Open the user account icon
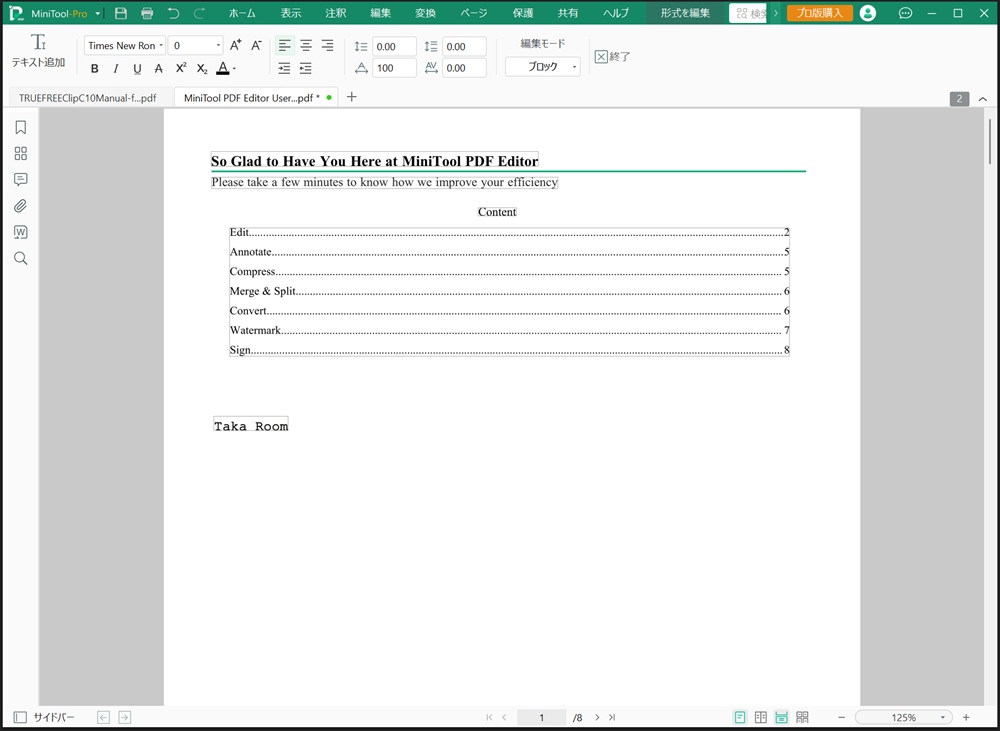Image resolution: width=1000 pixels, height=731 pixels. coord(867,13)
